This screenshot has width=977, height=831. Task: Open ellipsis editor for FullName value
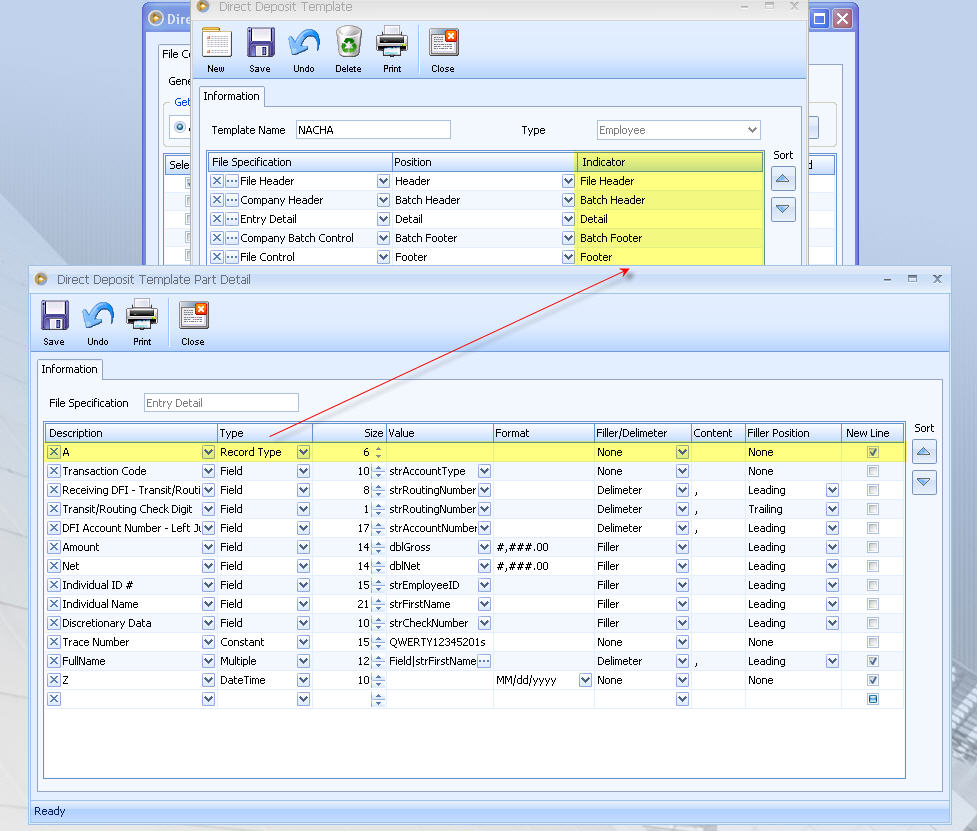click(484, 662)
